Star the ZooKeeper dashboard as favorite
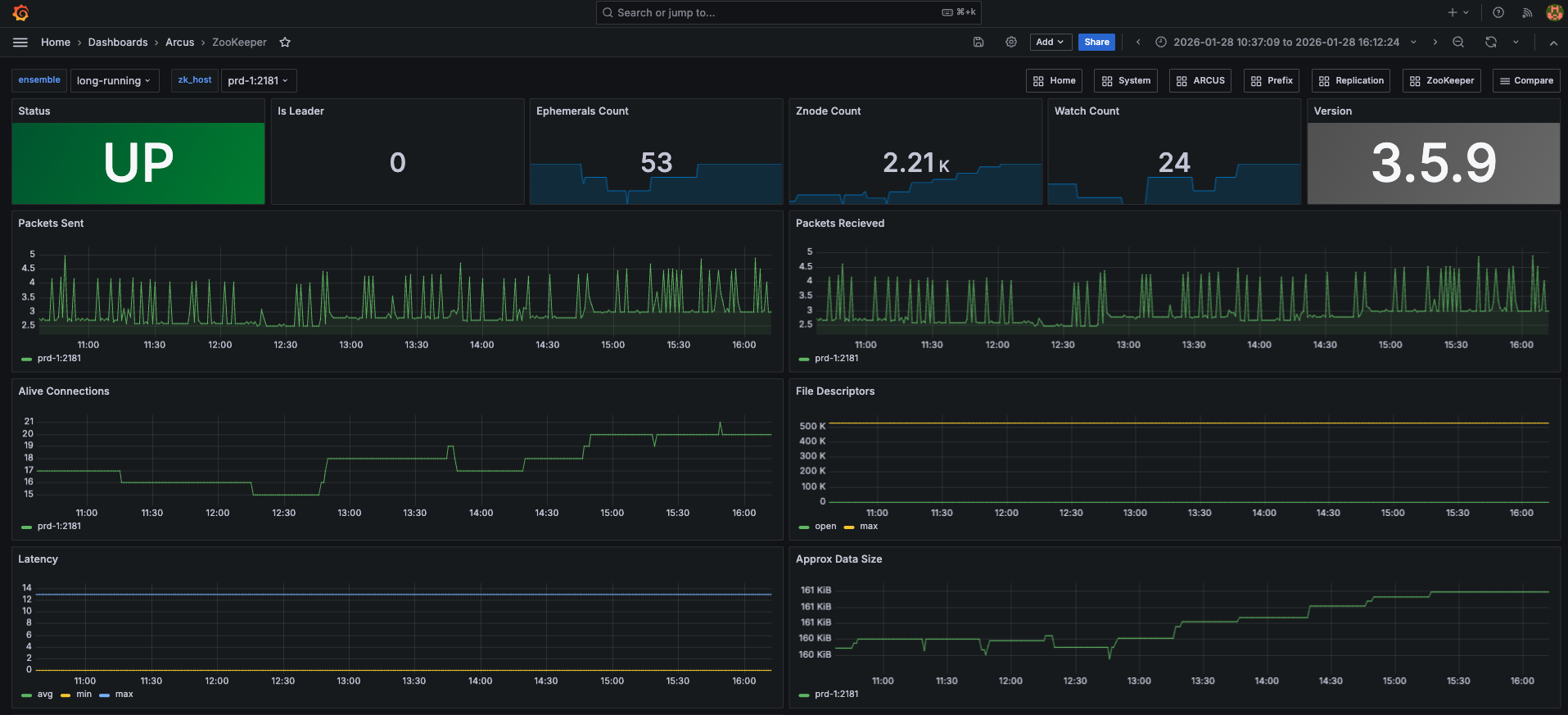Image resolution: width=1568 pixels, height=715 pixels. click(x=285, y=43)
